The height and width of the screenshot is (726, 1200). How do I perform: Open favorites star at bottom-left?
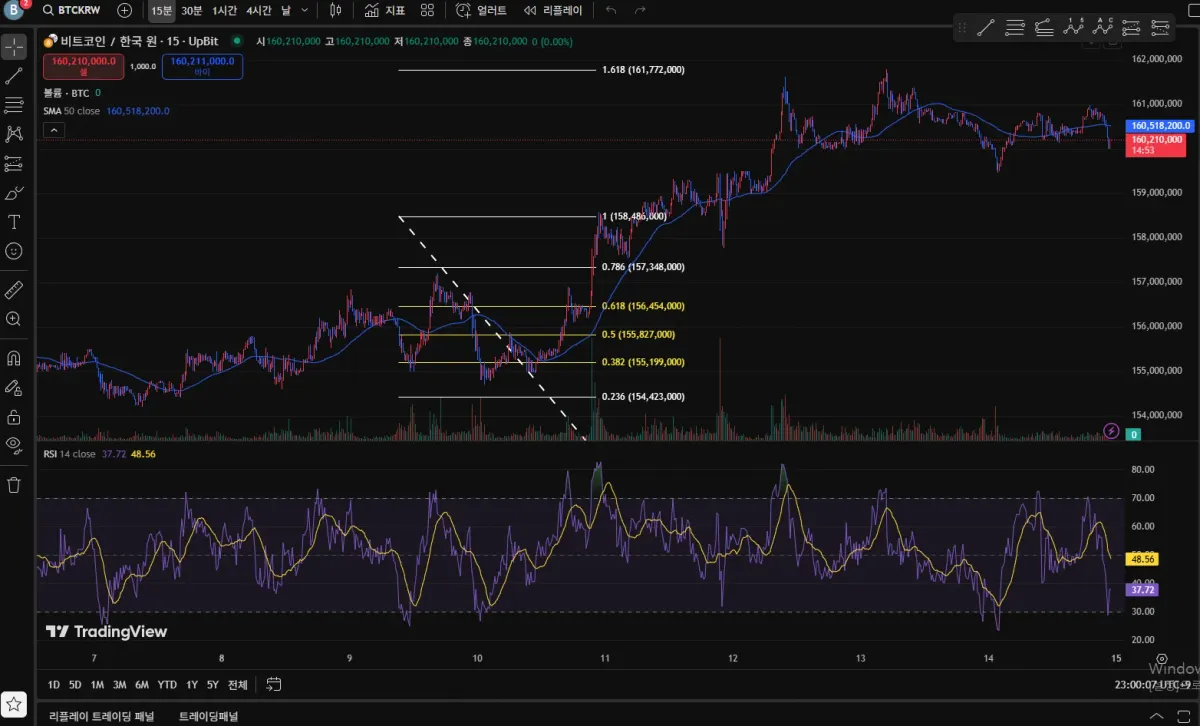(14, 703)
